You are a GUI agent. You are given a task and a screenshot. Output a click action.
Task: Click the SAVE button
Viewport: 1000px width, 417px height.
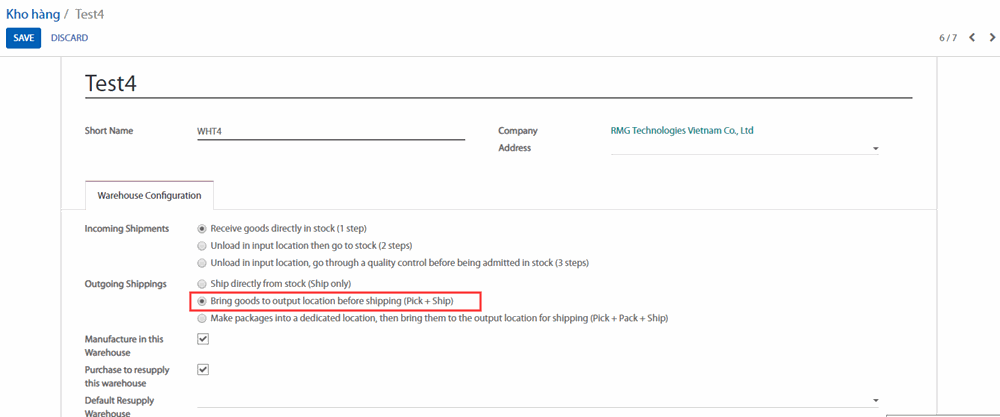tap(23, 38)
